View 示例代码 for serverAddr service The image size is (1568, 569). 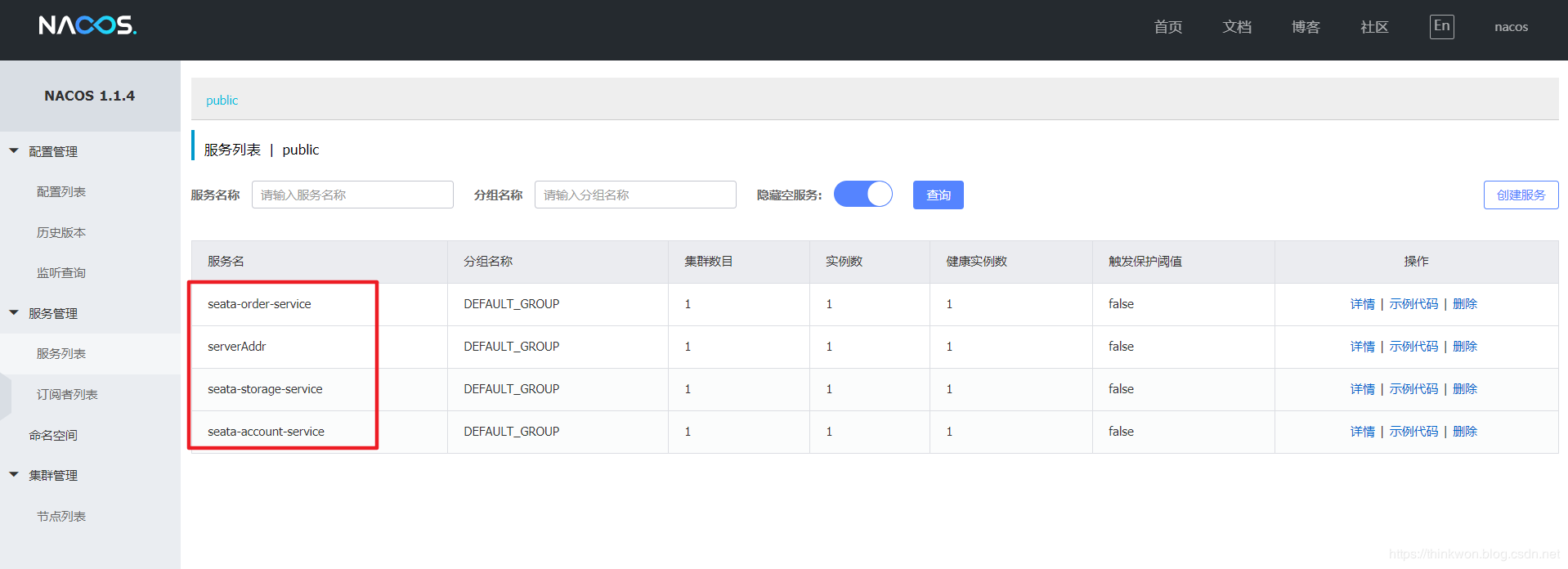tap(1413, 347)
